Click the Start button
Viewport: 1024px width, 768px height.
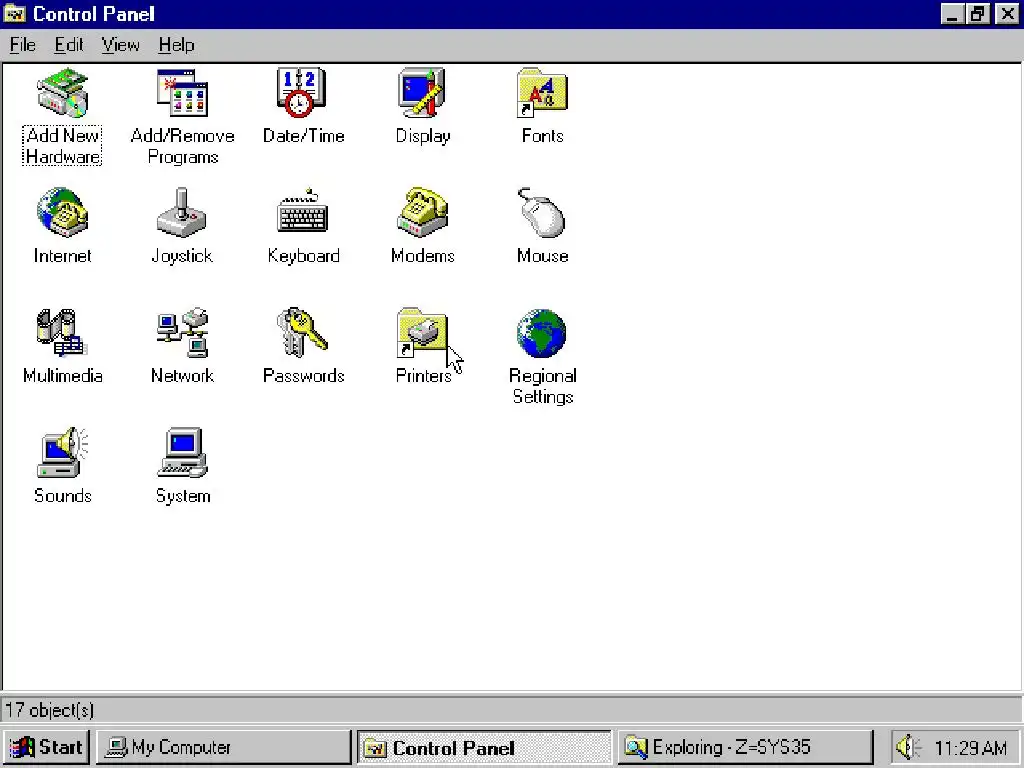[x=46, y=747]
